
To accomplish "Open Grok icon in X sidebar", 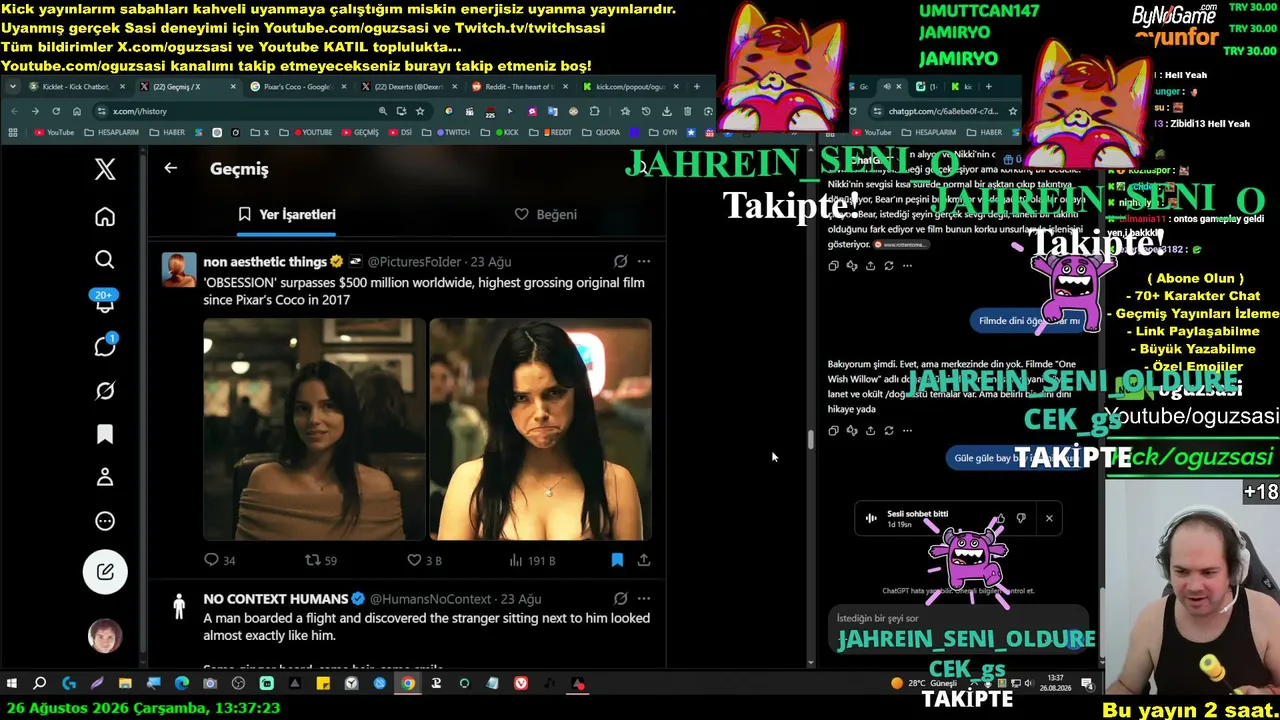I will tap(105, 390).
